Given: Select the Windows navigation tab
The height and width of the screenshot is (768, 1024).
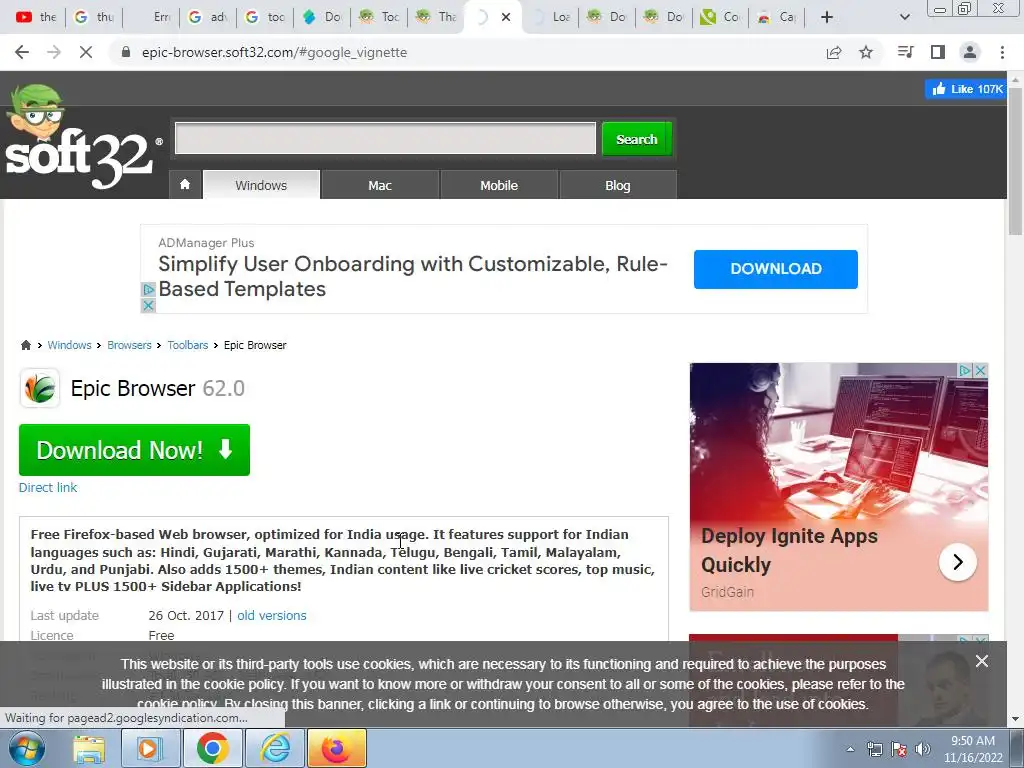Looking at the screenshot, I should 261,185.
